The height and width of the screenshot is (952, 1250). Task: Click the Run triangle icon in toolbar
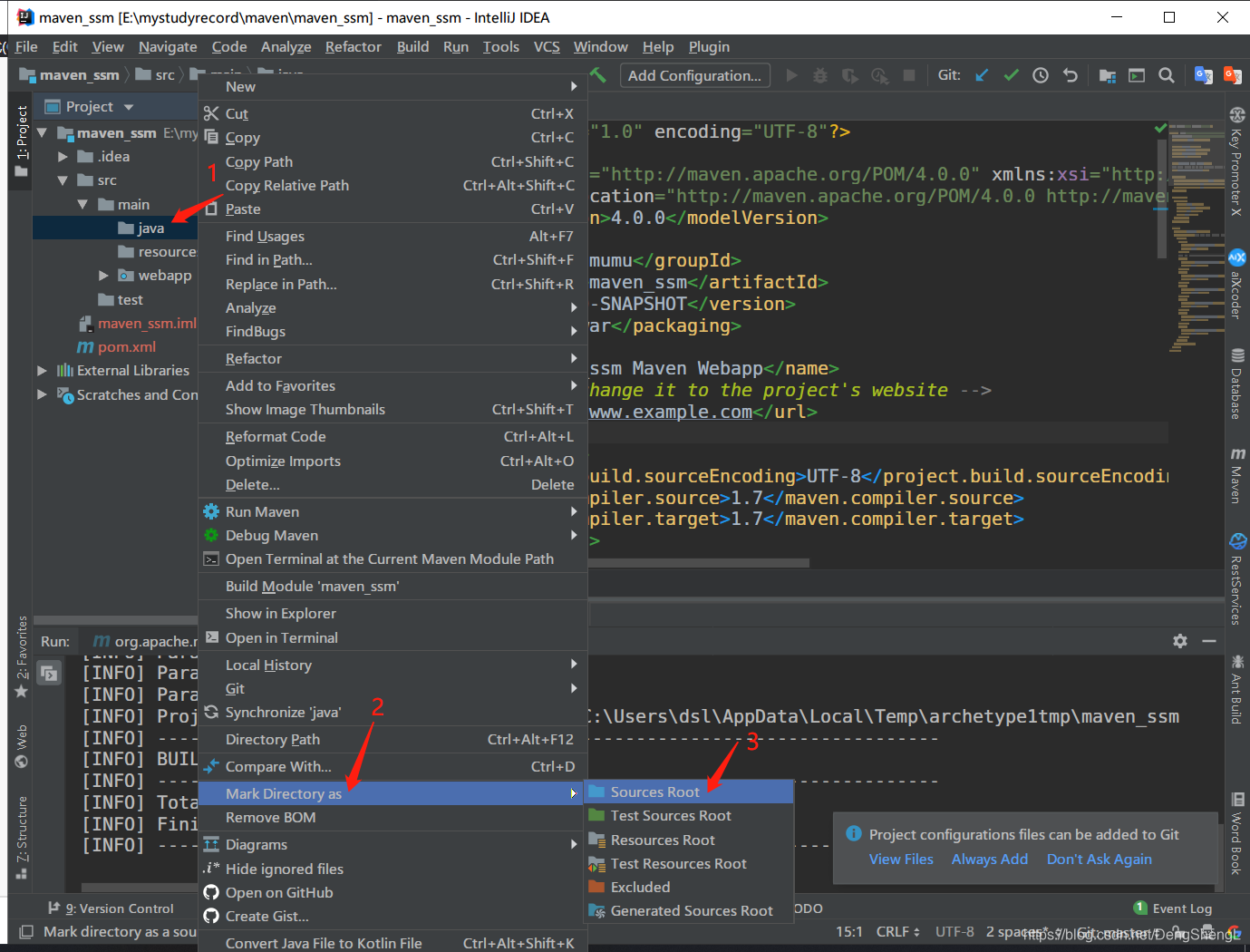pyautogui.click(x=791, y=75)
